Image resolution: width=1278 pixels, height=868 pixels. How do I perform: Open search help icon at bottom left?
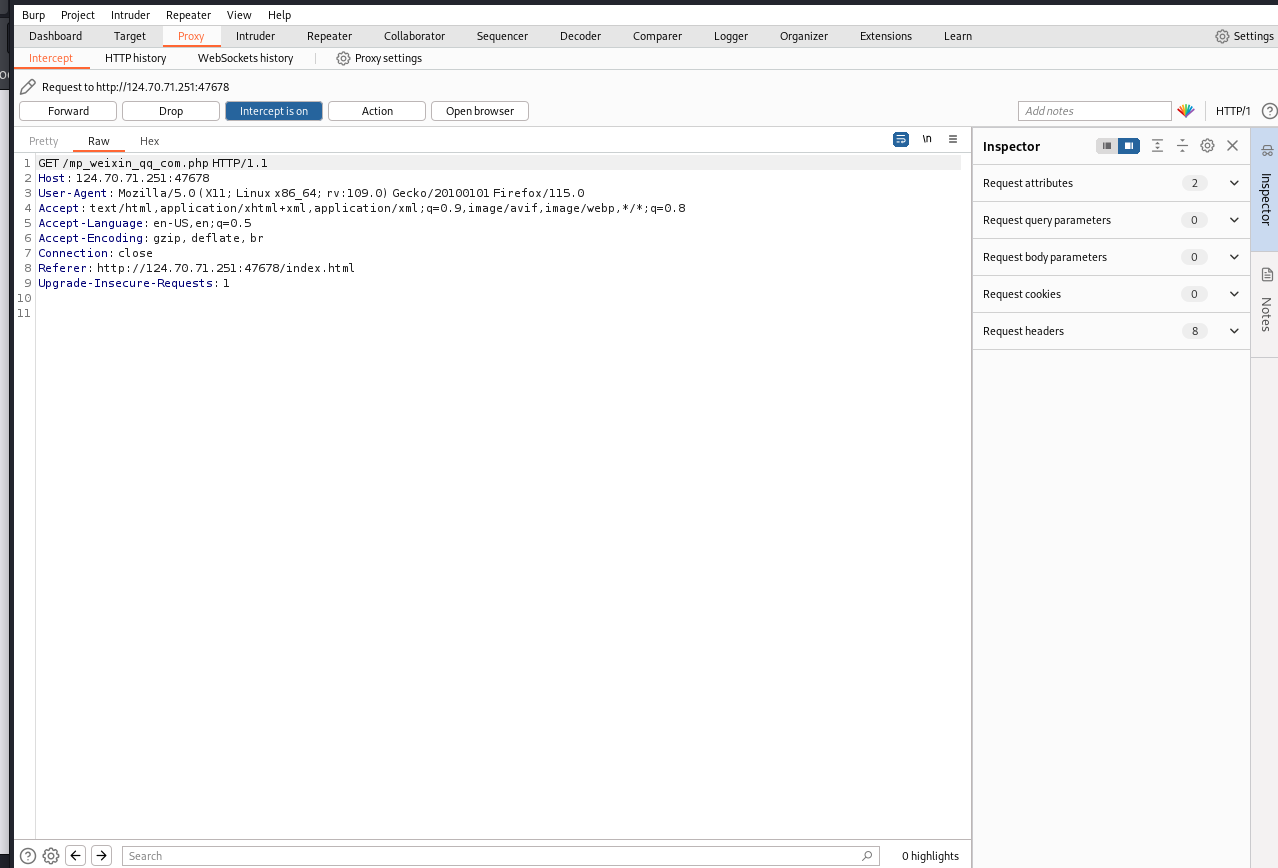point(28,856)
